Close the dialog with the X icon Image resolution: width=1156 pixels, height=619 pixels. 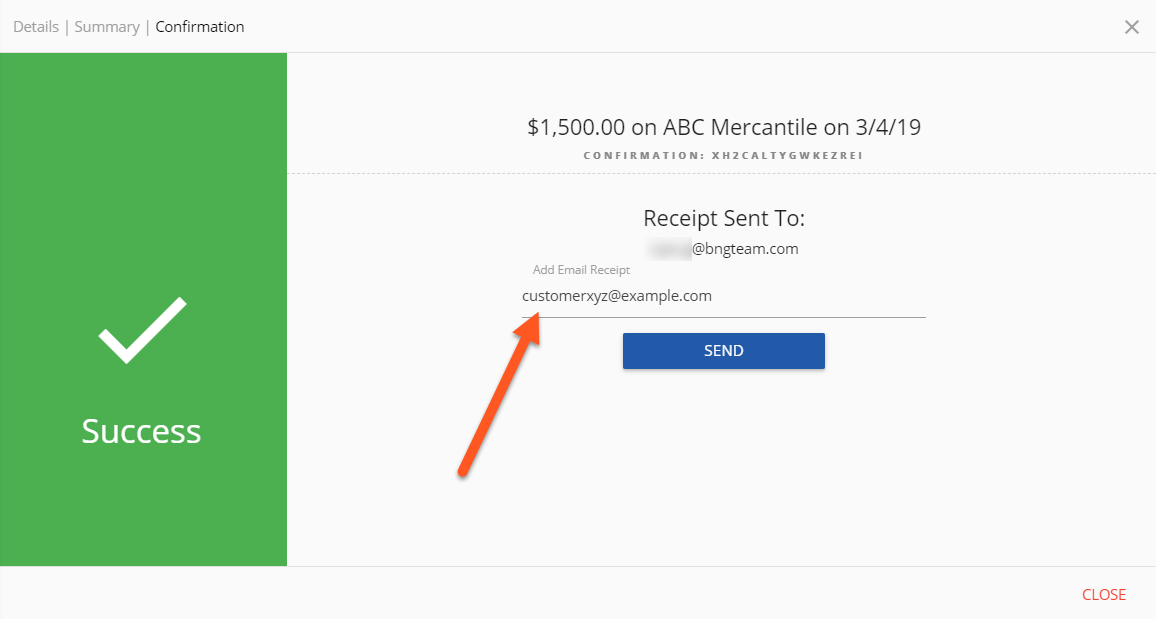point(1132,27)
